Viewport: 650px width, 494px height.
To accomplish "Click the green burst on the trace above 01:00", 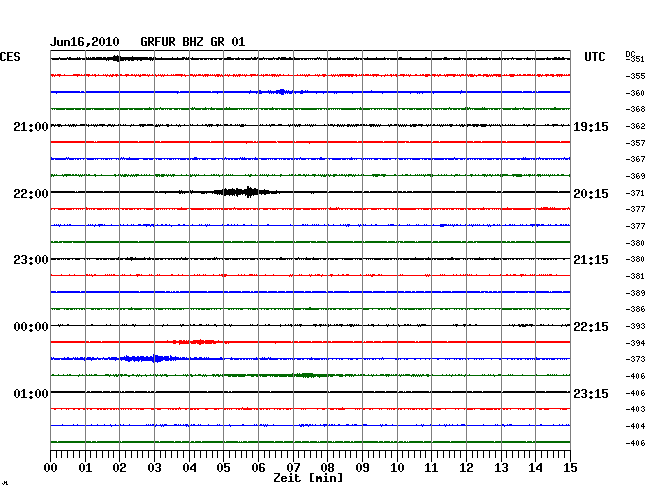I will pyautogui.click(x=307, y=375).
